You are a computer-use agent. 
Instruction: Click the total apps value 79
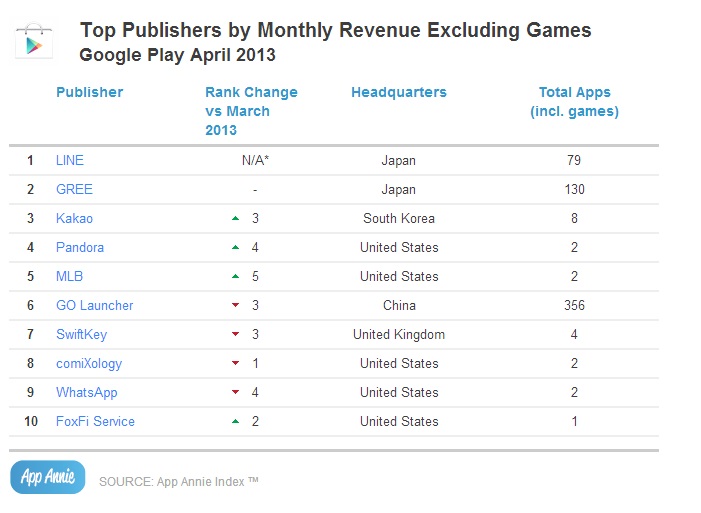(x=574, y=160)
